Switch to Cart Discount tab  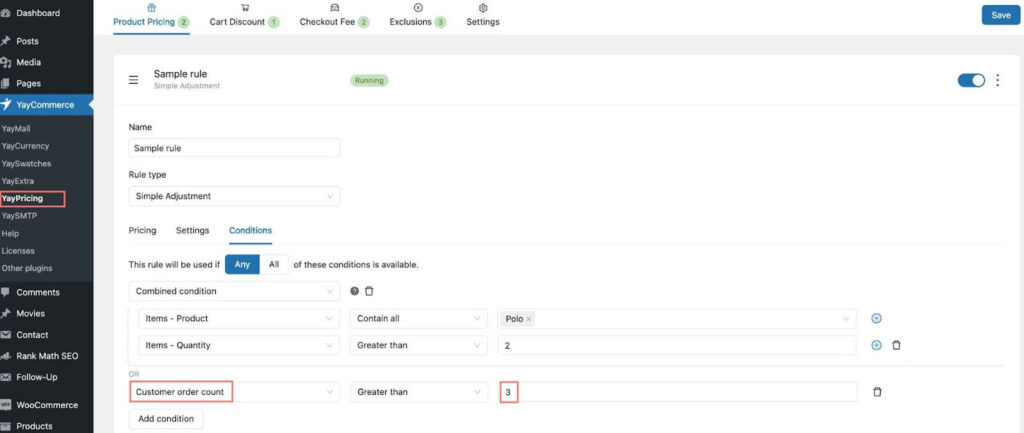[x=244, y=16]
